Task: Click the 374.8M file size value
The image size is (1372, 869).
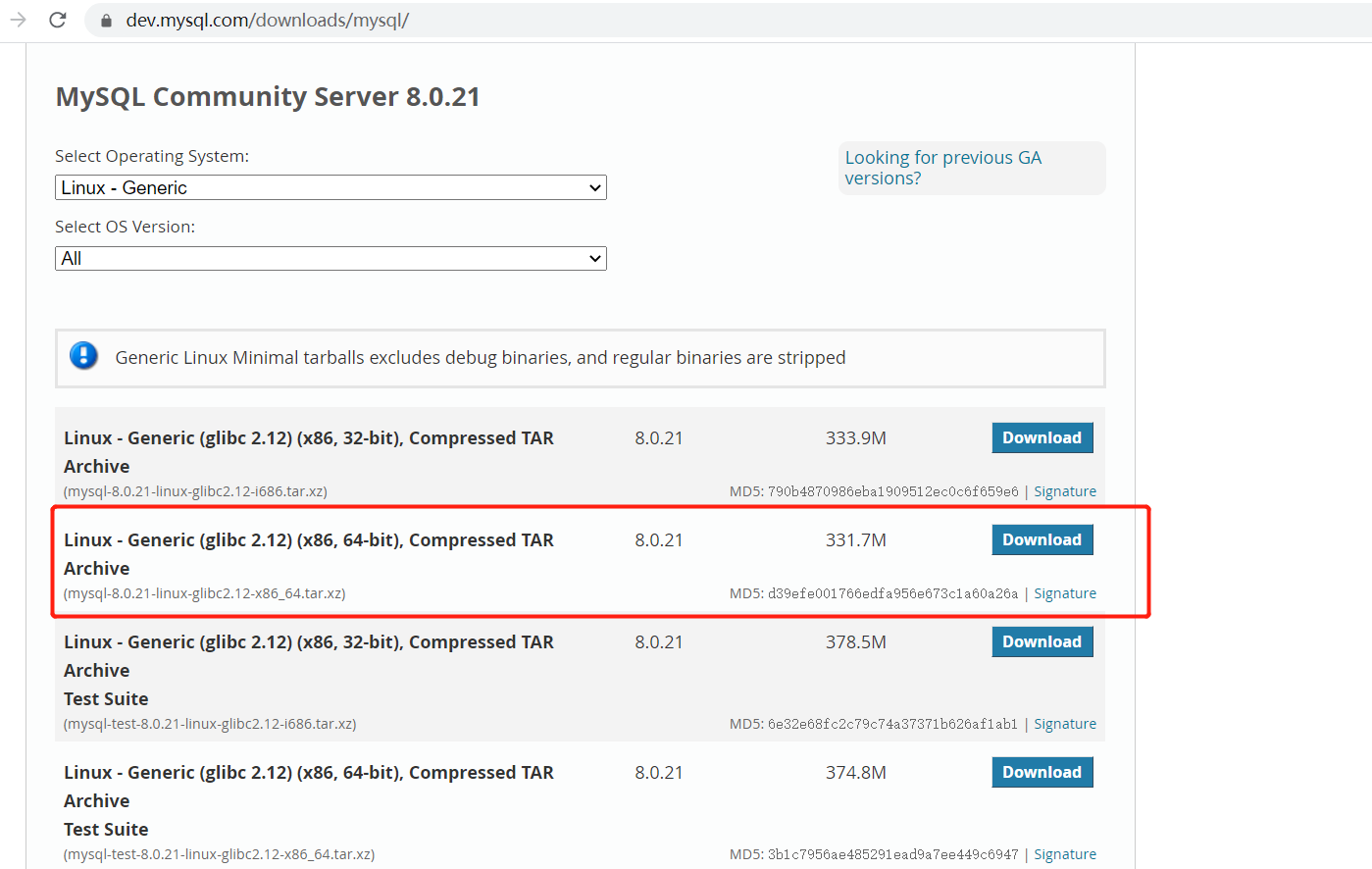Action: tap(856, 773)
